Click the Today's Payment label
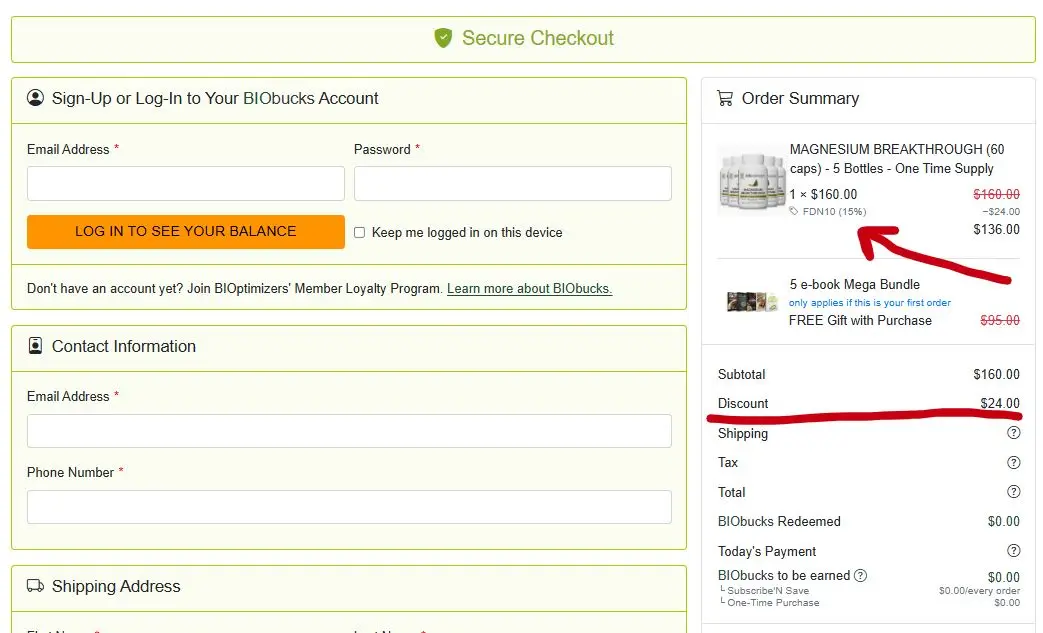The width and height of the screenshot is (1043, 633). (x=767, y=551)
